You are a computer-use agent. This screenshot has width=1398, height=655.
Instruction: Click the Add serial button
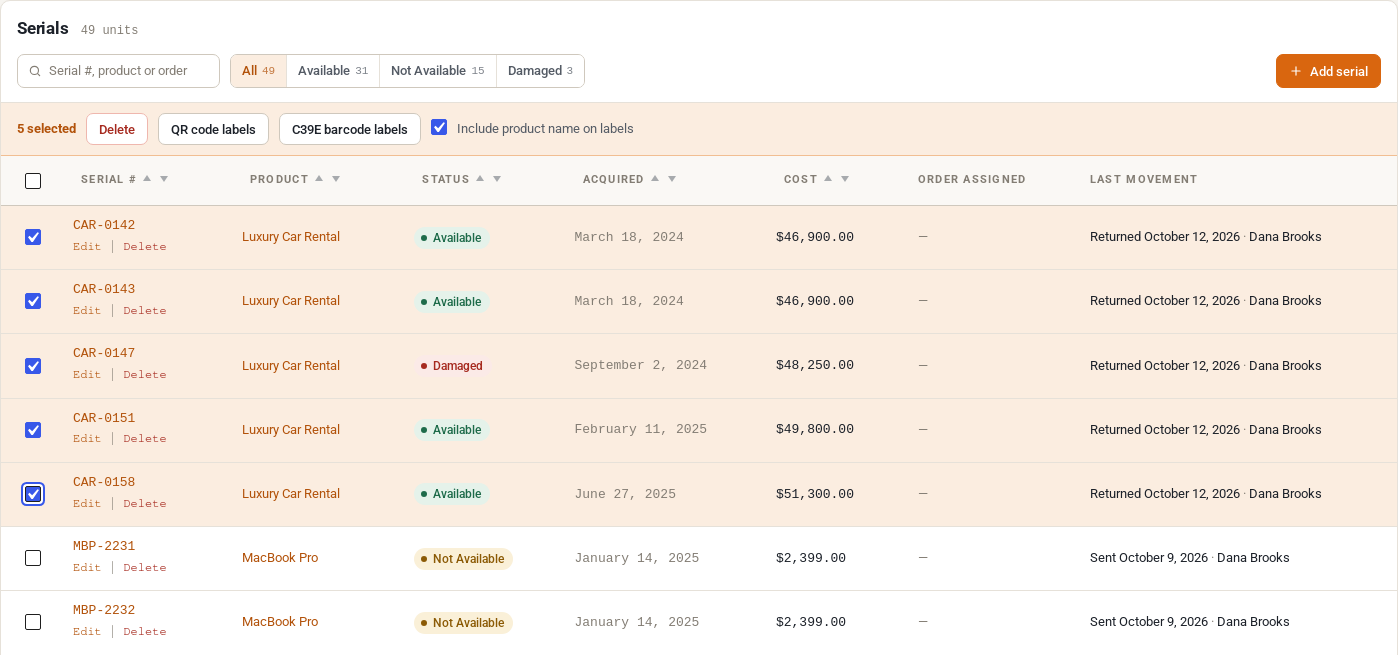(x=1328, y=71)
